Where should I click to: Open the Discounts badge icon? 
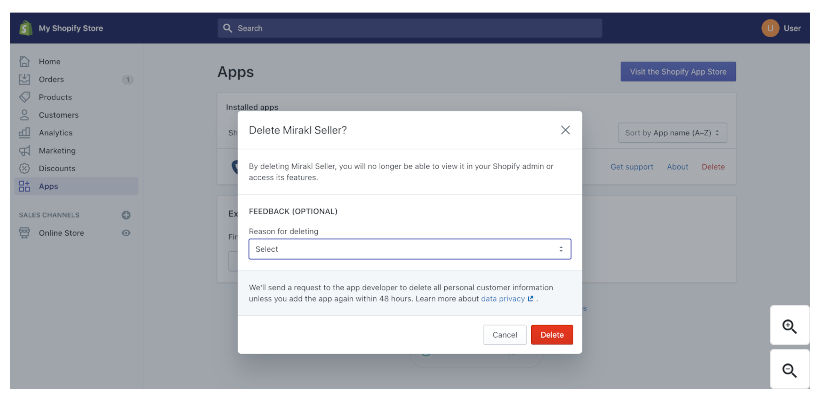pyautogui.click(x=25, y=168)
